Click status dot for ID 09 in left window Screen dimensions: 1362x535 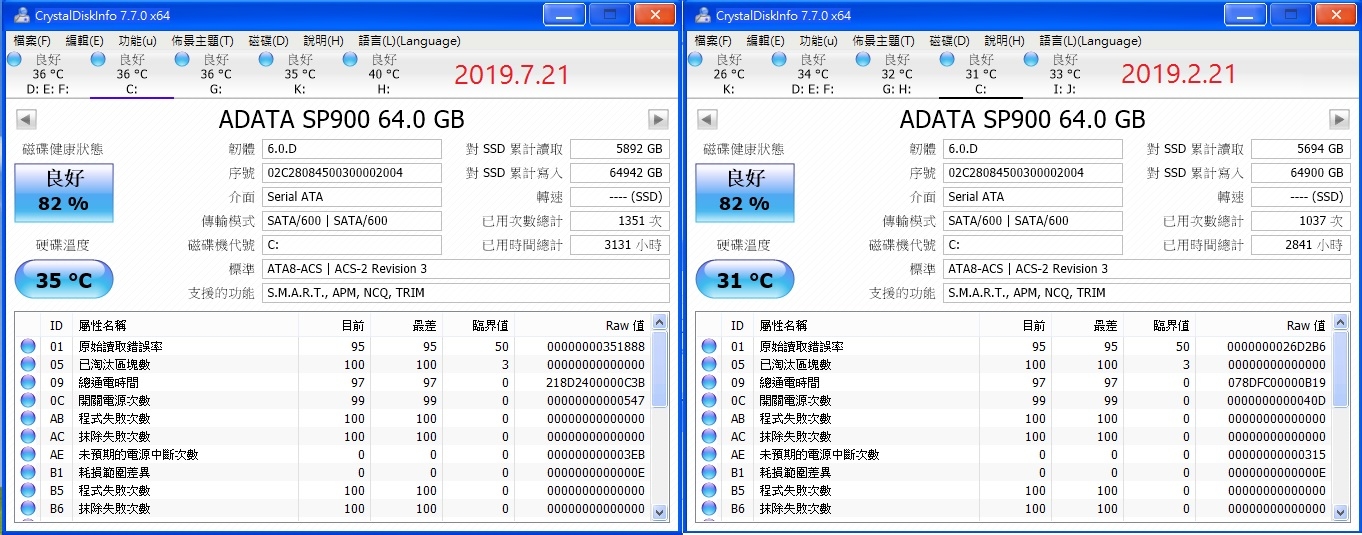(x=29, y=383)
